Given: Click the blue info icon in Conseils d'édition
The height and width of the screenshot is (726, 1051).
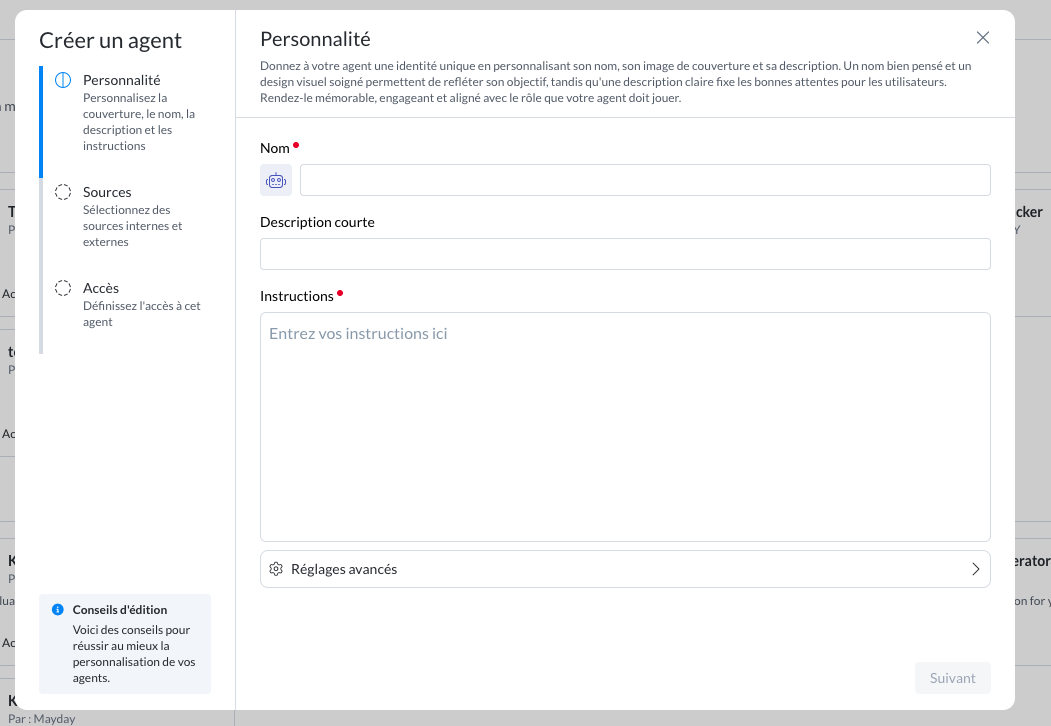Looking at the screenshot, I should tap(58, 610).
